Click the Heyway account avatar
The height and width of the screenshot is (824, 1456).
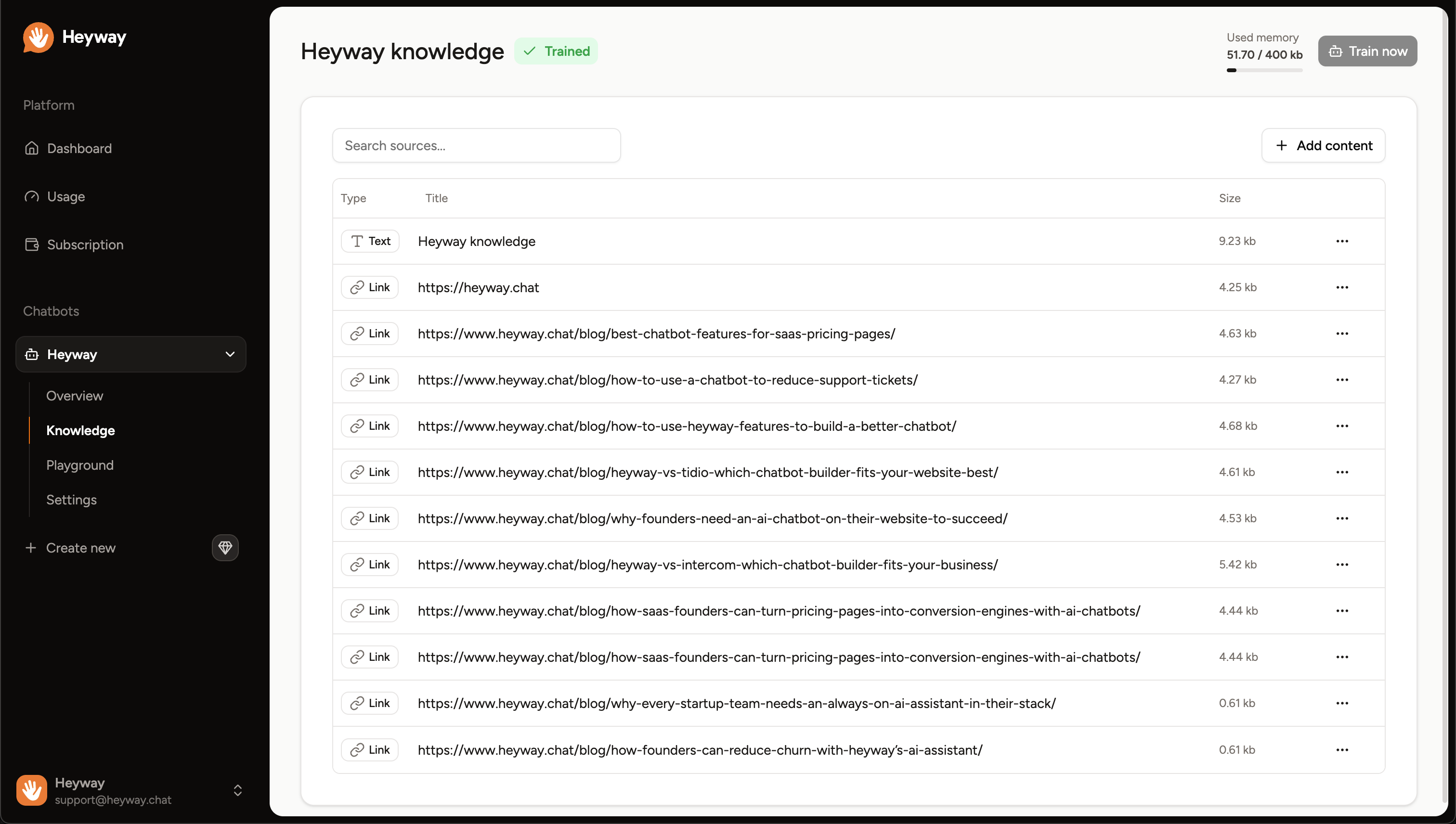tap(32, 790)
